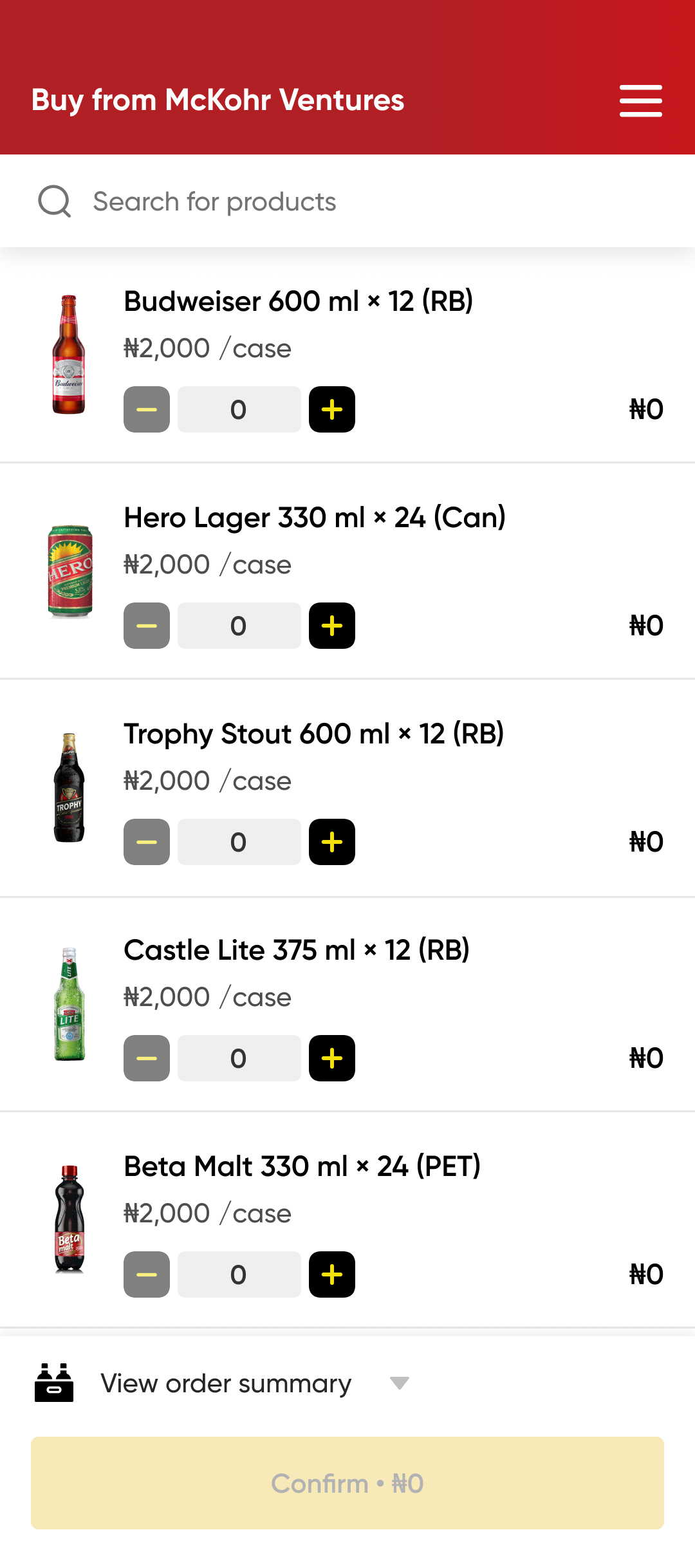Click the search magnifier icon
The width and height of the screenshot is (695, 1568).
(55, 201)
